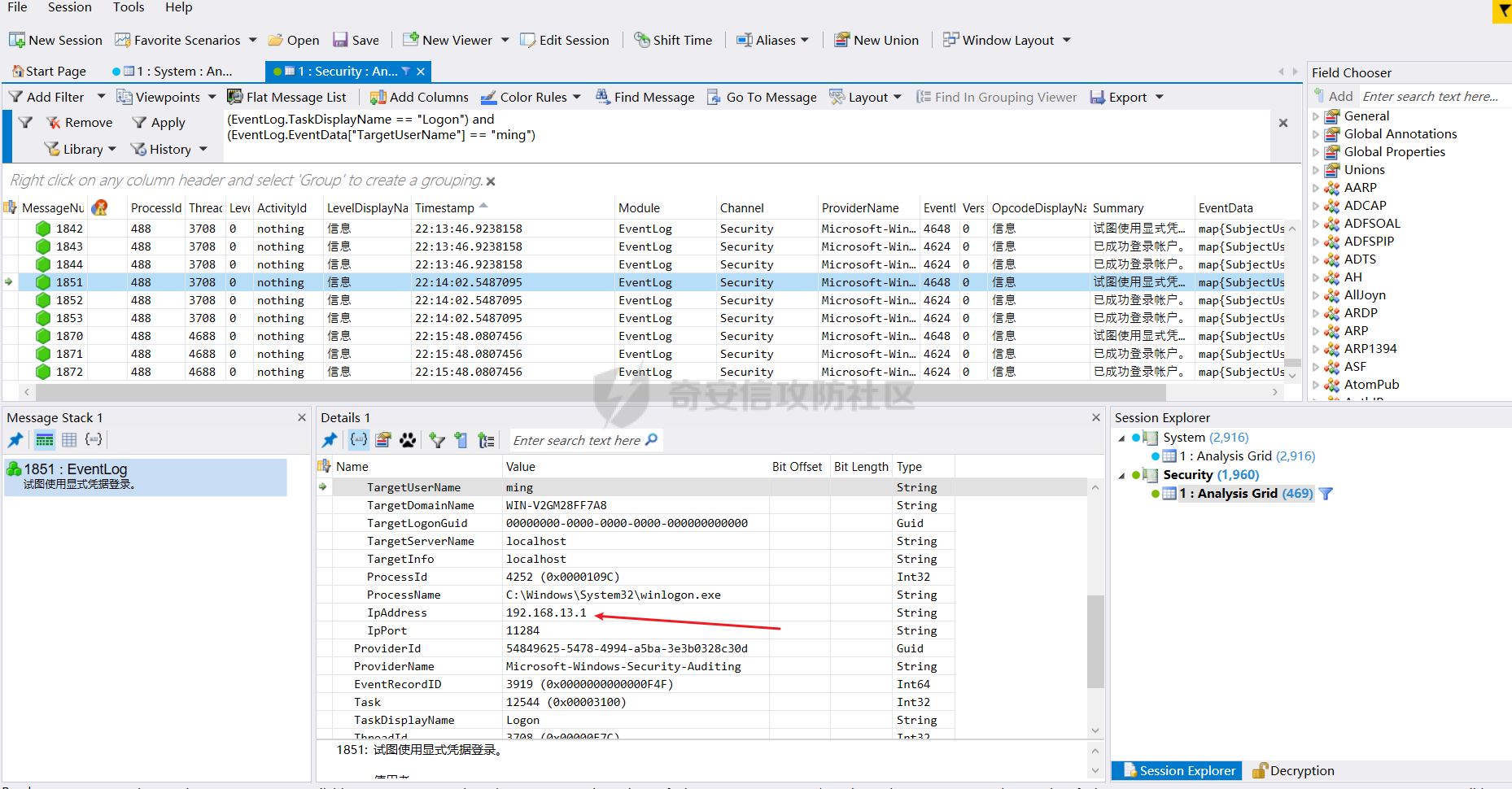Click Message Stack braces icon
This screenshot has width=1512, height=789.
[x=94, y=440]
